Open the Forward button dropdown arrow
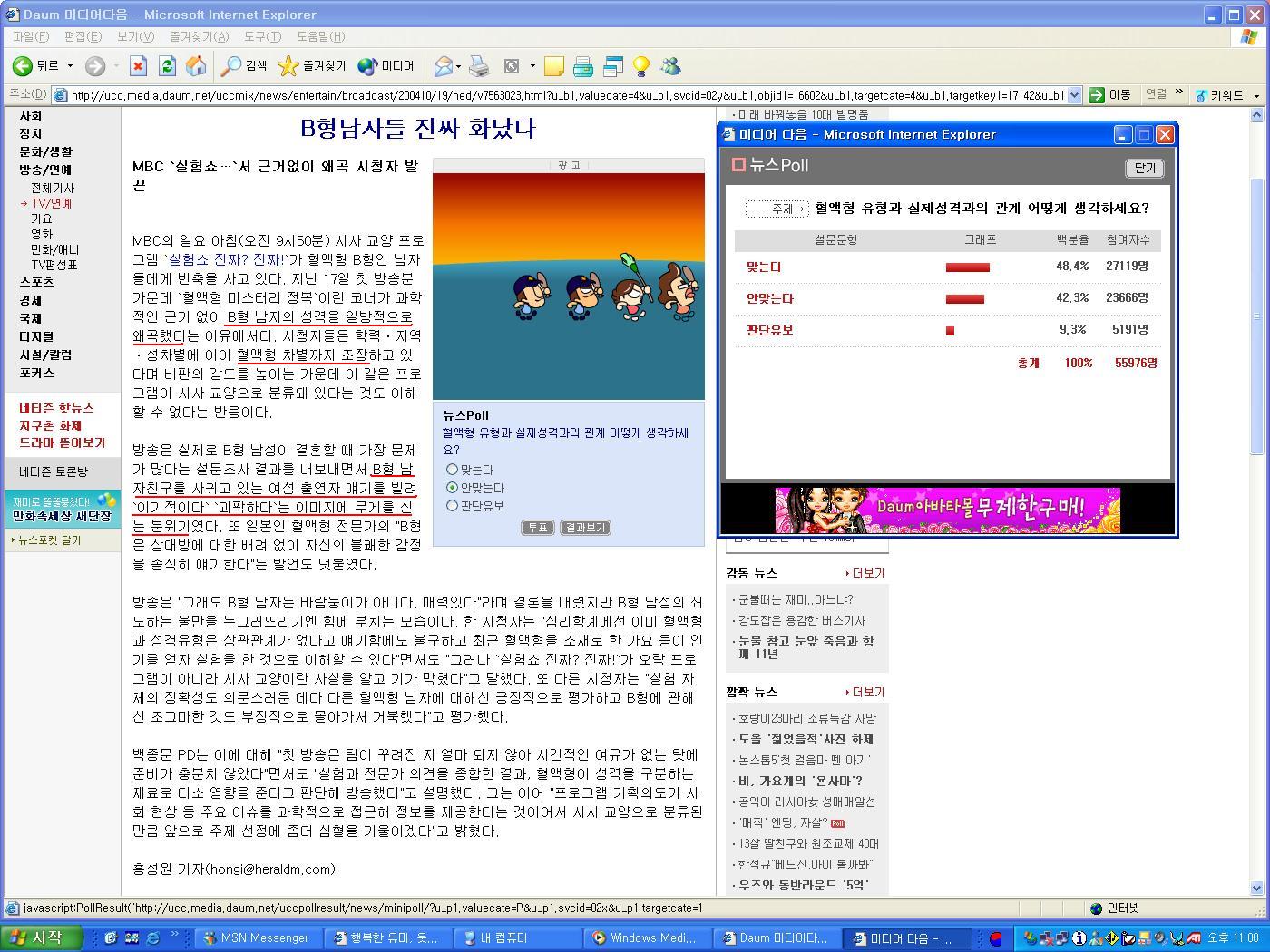 pyautogui.click(x=116, y=66)
